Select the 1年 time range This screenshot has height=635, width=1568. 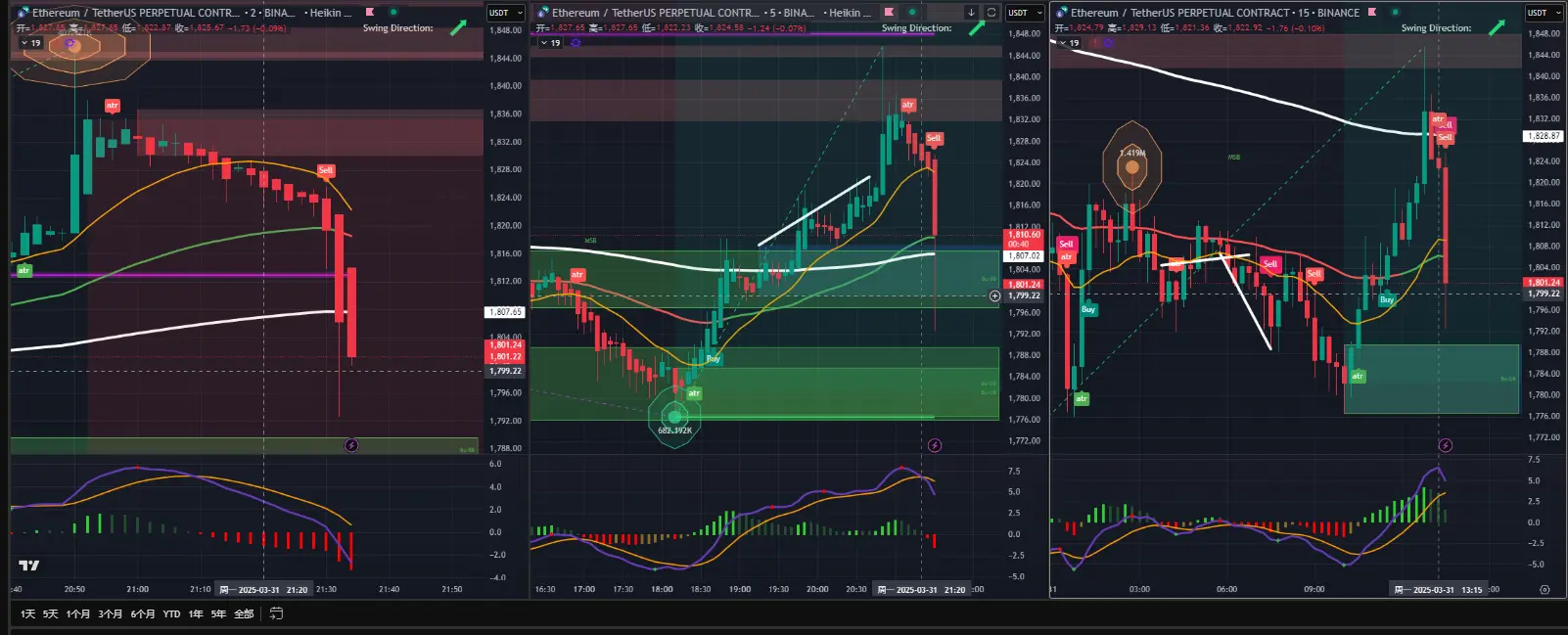tap(196, 614)
